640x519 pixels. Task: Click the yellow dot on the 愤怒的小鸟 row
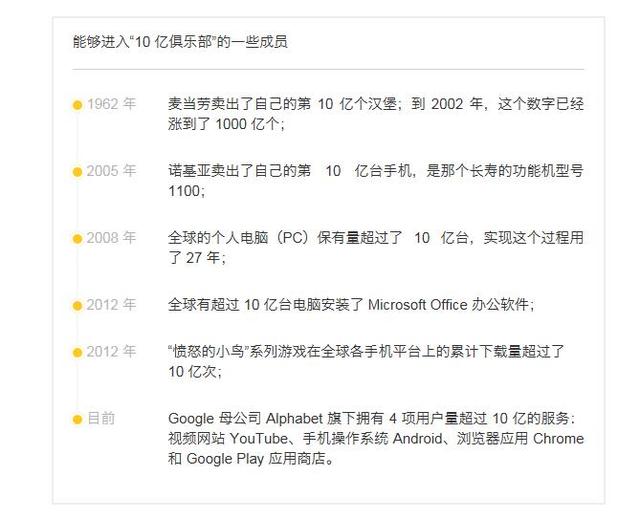77,352
